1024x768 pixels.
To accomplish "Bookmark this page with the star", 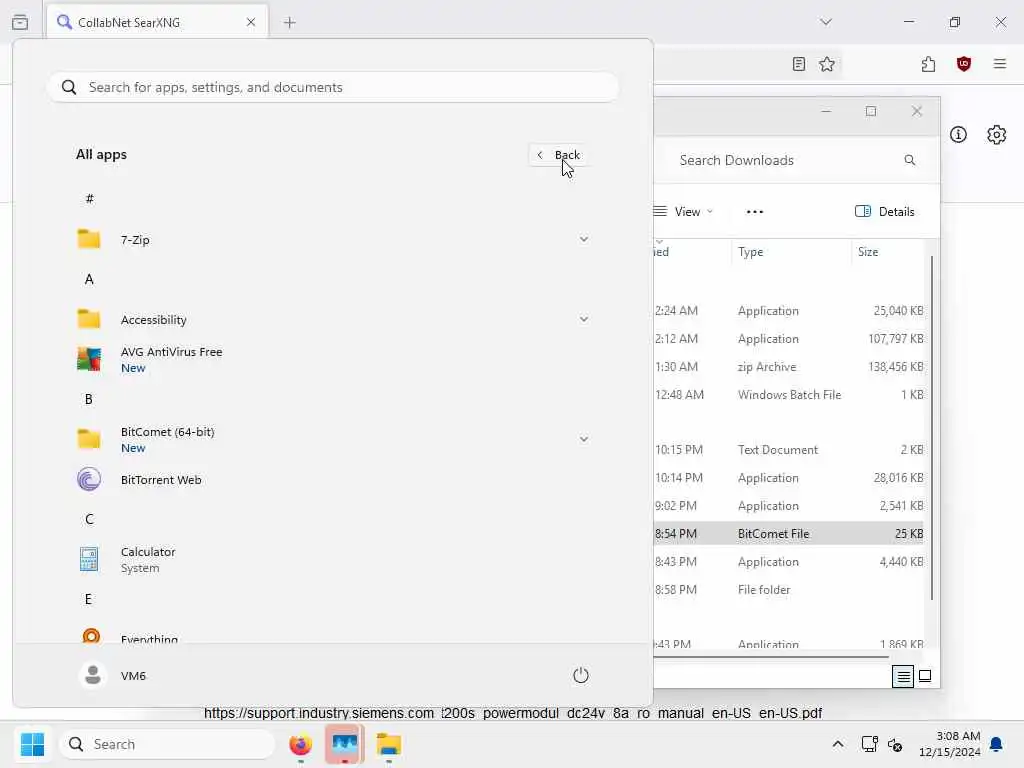I will coord(827,64).
